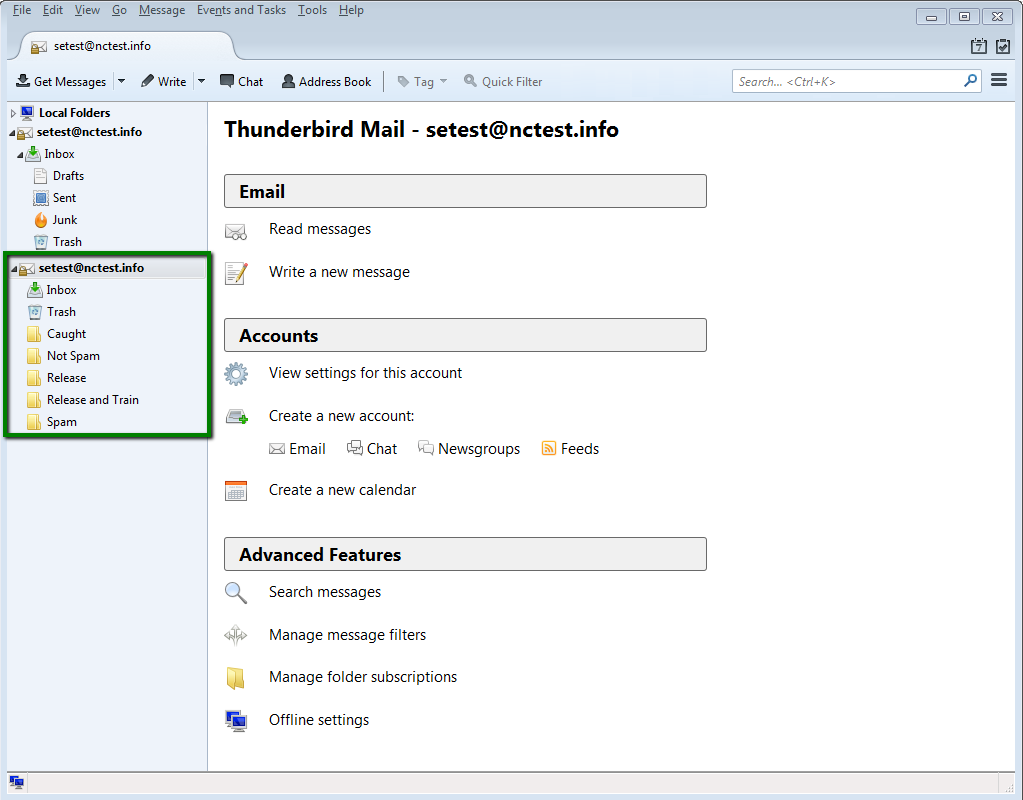
Task: Click the Search messages magnifier icon
Action: point(236,593)
